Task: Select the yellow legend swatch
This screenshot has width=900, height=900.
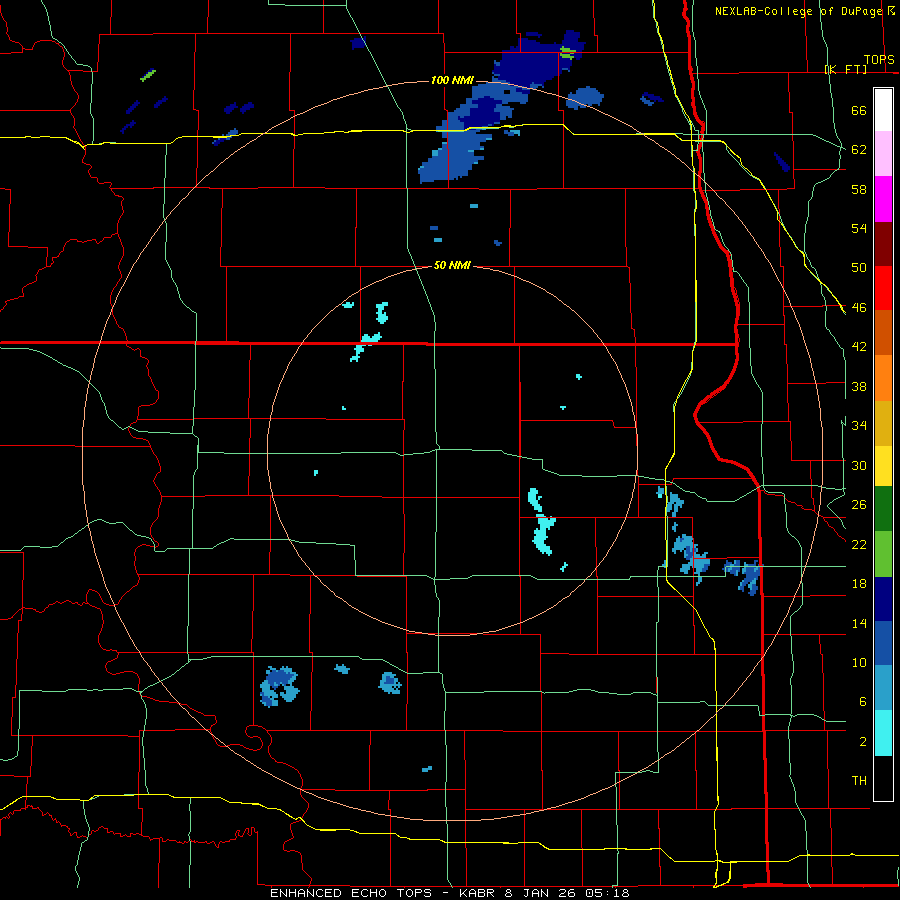Action: [x=883, y=466]
